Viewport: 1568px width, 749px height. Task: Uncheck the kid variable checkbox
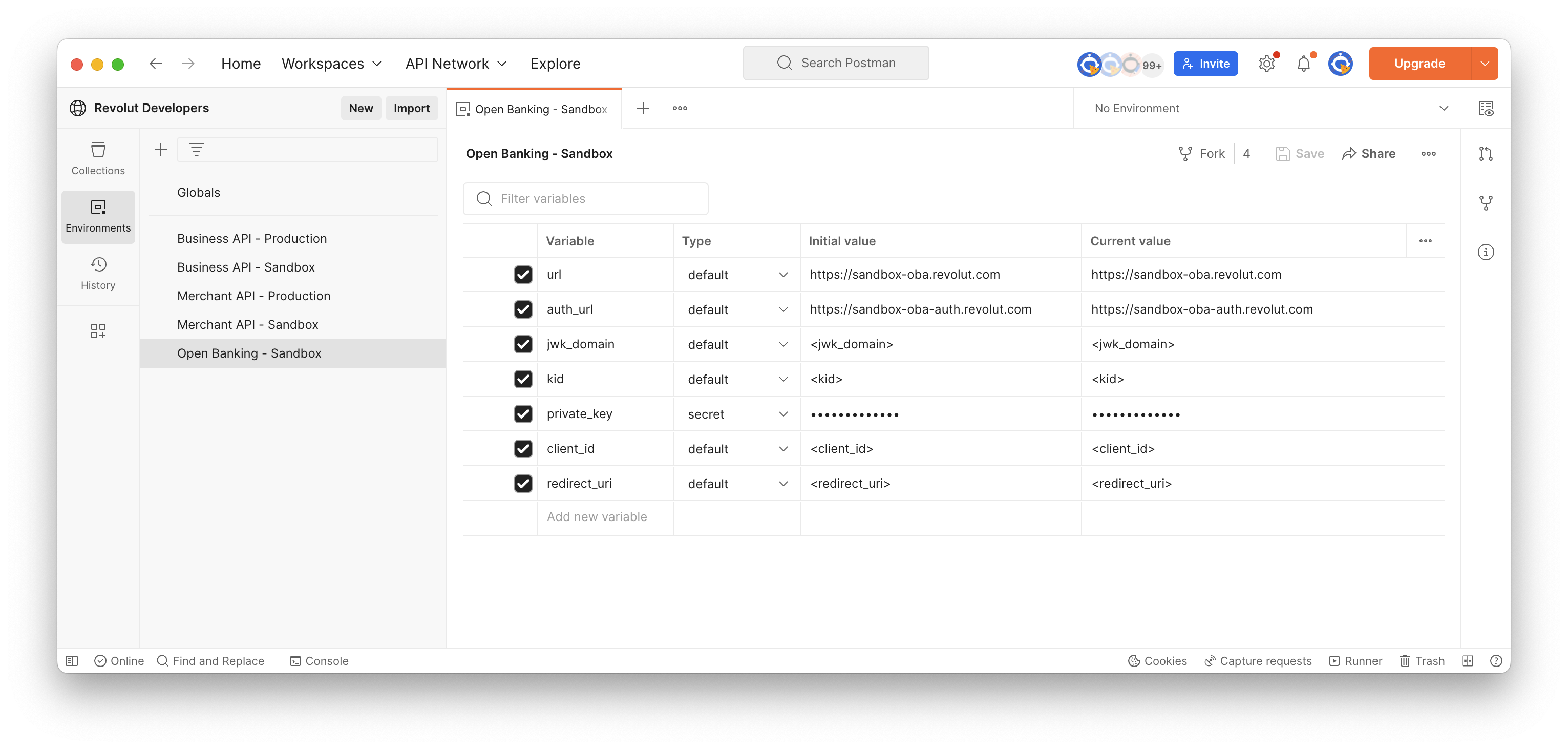pos(523,379)
